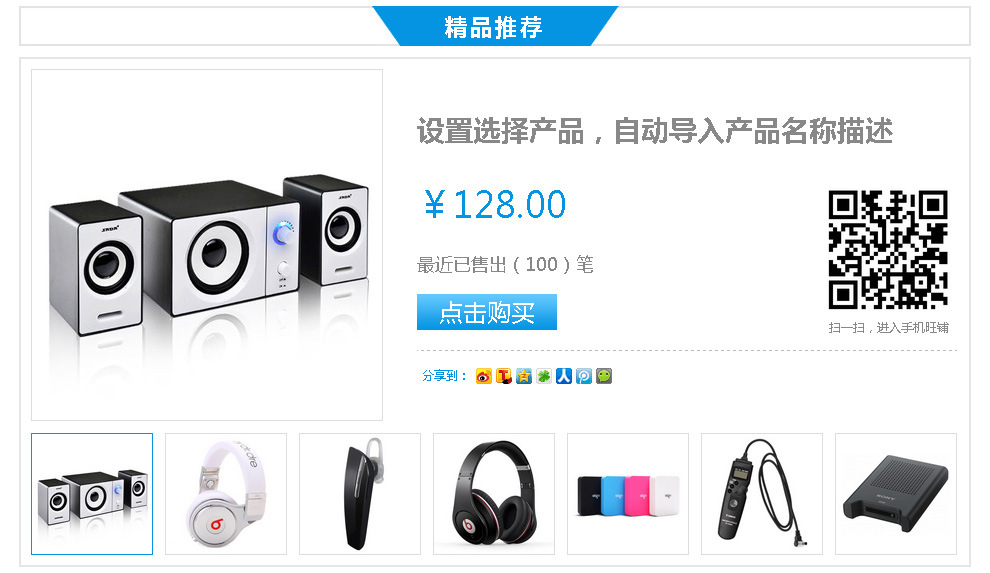Select the Canon remote shutter thumbnail

[762, 494]
